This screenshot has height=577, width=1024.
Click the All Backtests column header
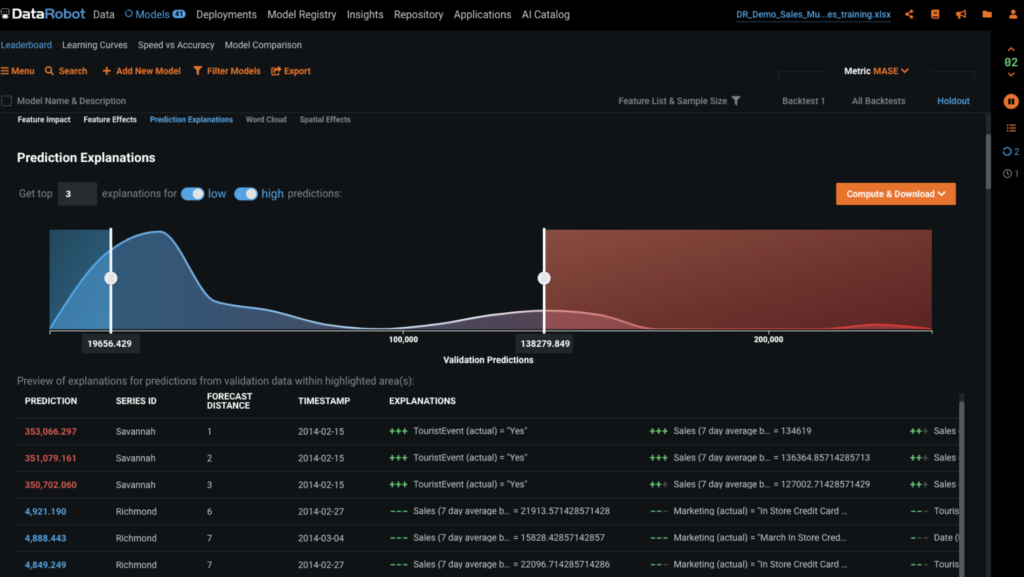tap(878, 101)
